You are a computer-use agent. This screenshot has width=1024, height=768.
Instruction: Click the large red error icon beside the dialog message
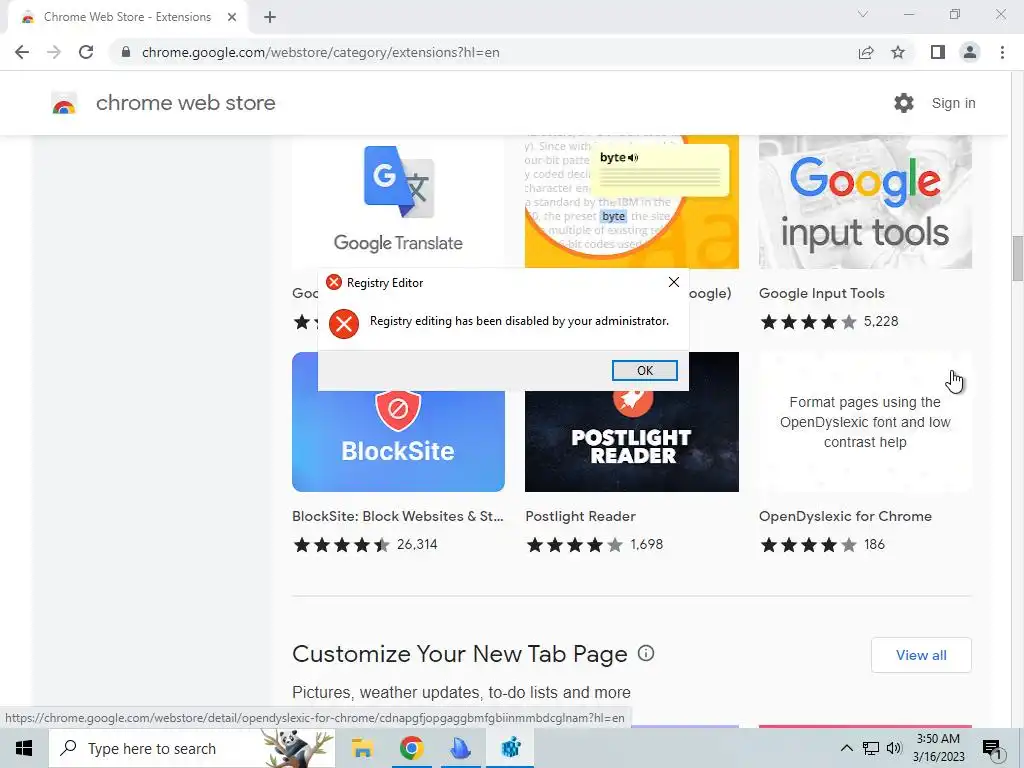[344, 323]
